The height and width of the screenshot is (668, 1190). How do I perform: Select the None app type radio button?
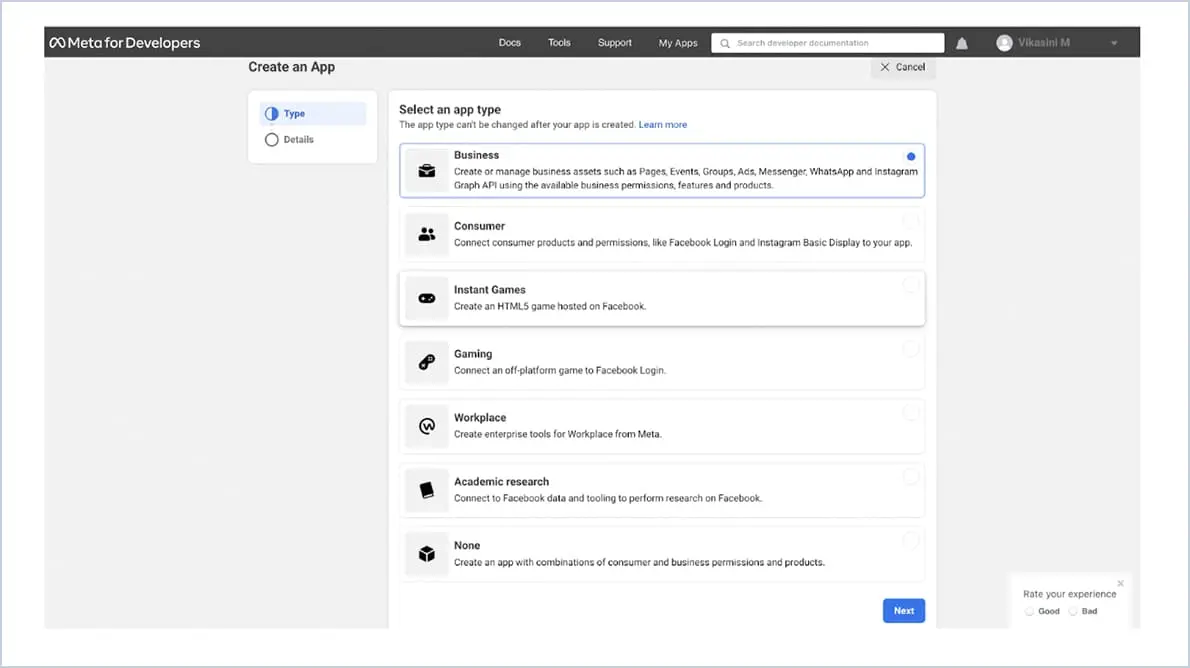[911, 540]
